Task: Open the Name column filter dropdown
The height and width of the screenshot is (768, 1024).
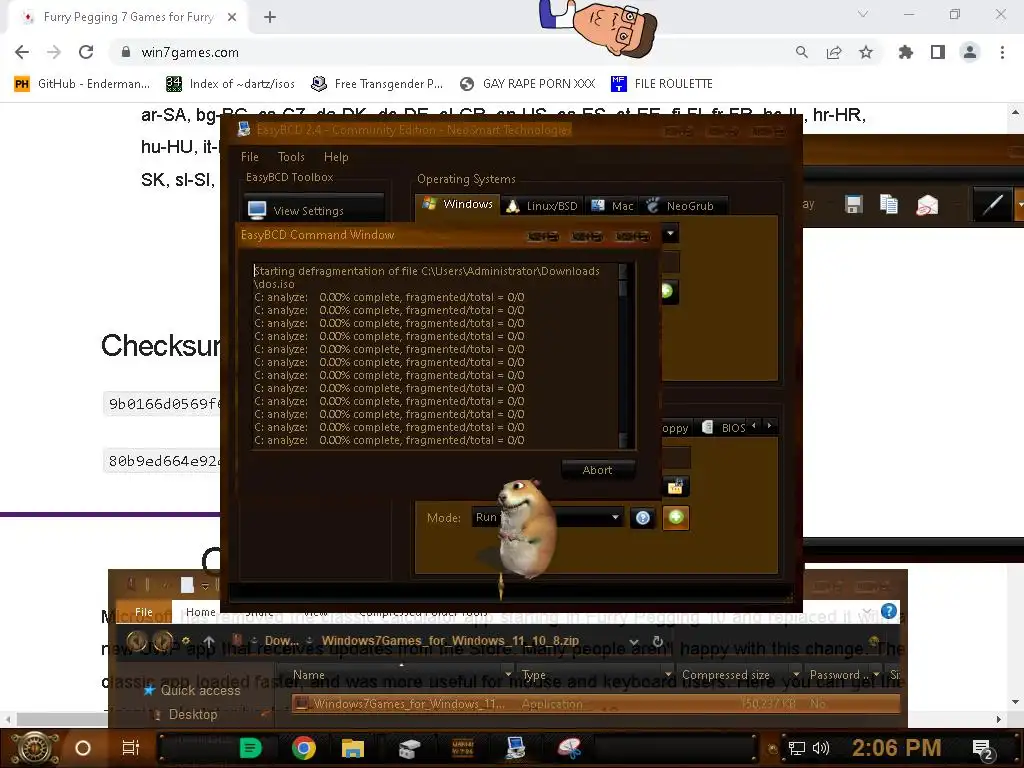Action: point(508,674)
